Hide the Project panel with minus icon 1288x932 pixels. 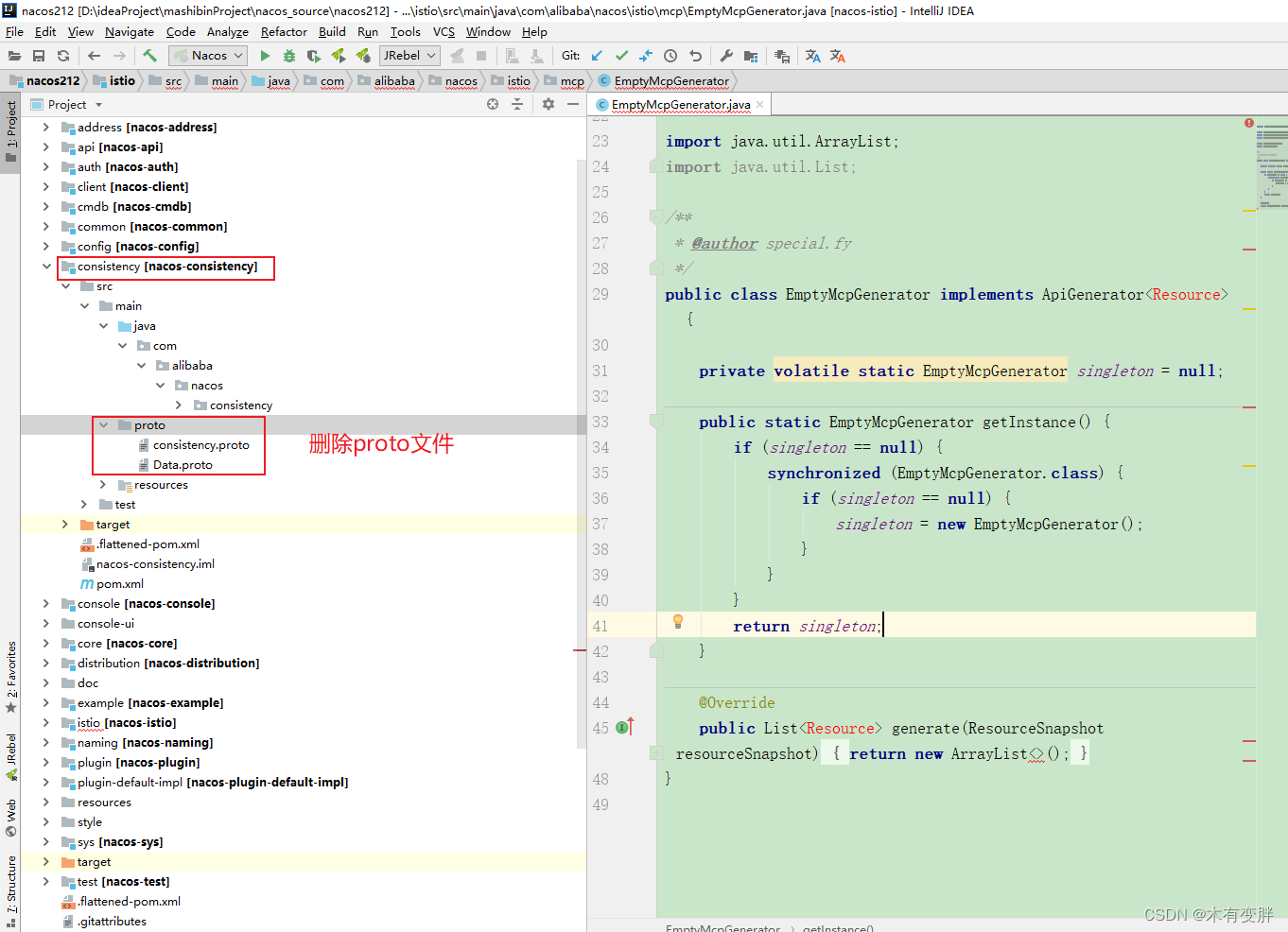pyautogui.click(x=573, y=104)
